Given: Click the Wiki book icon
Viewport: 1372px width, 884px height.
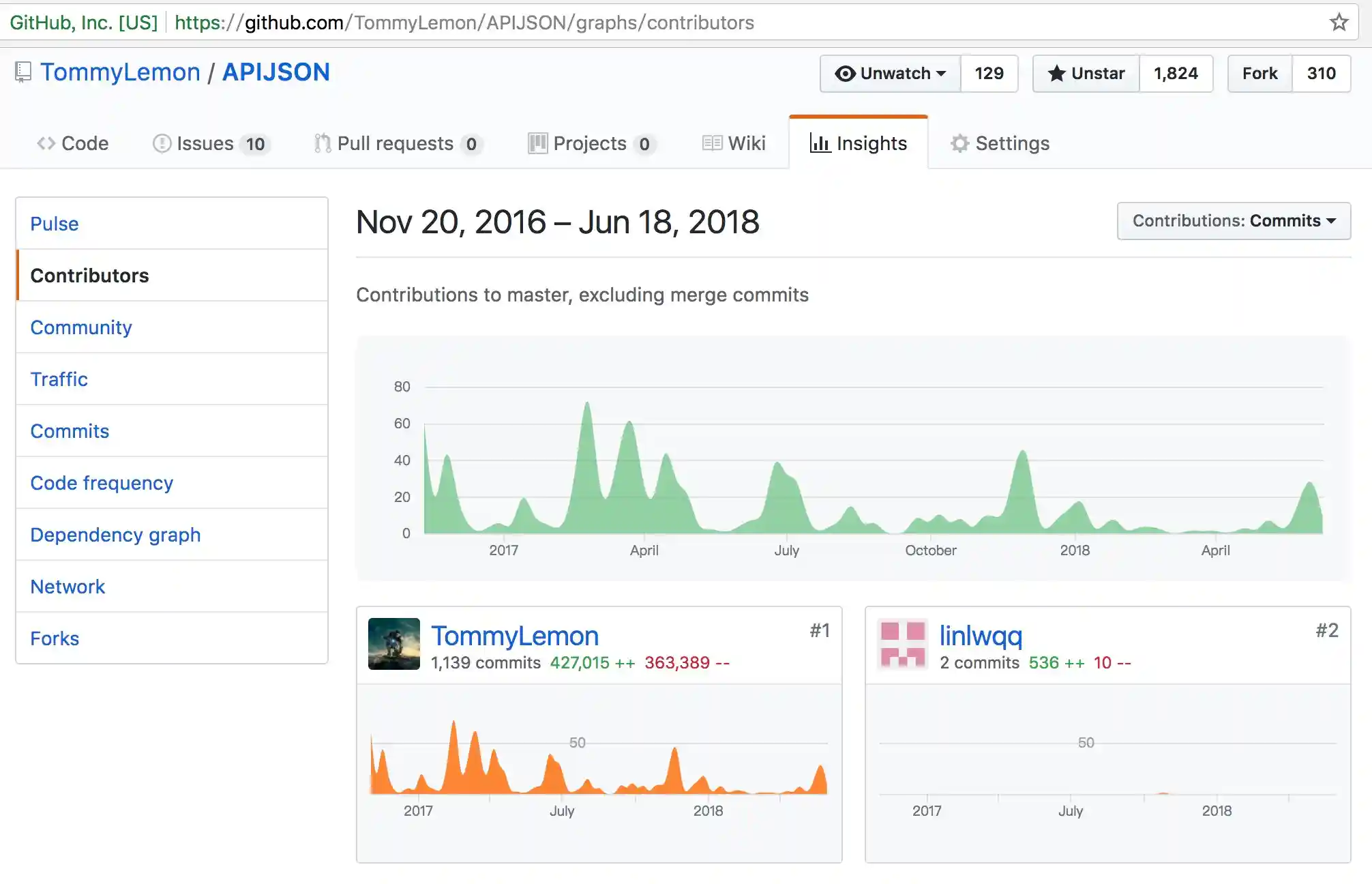Looking at the screenshot, I should tap(712, 143).
